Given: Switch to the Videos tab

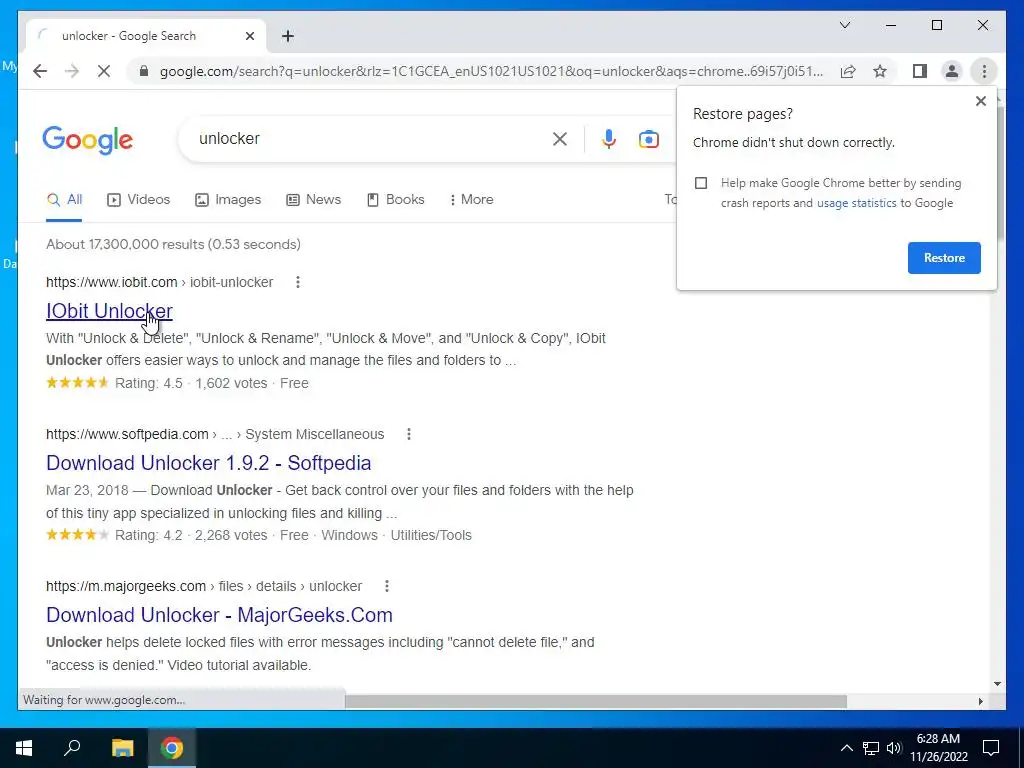Looking at the screenshot, I should pyautogui.click(x=138, y=200).
